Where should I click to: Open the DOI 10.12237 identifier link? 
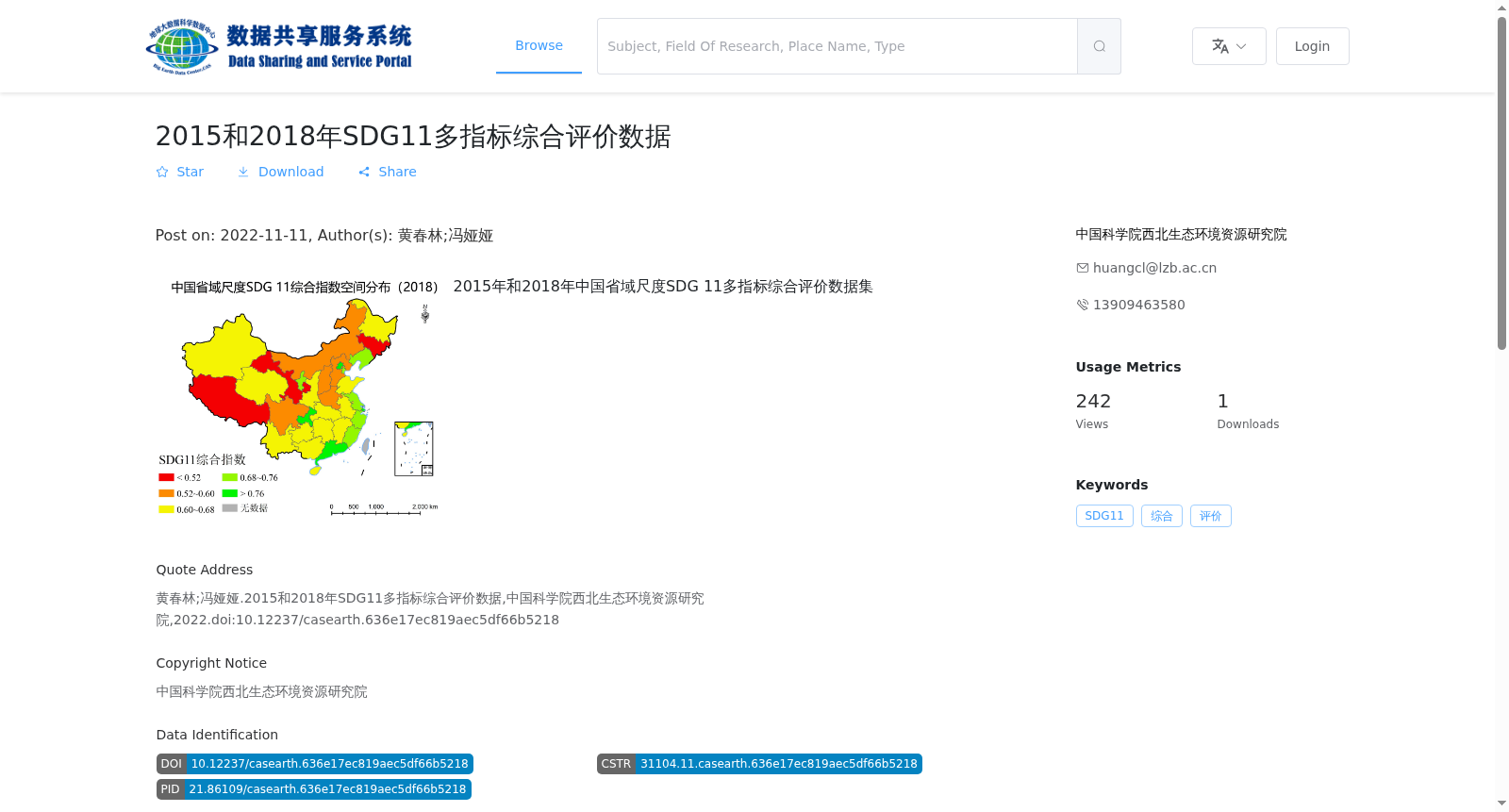pyautogui.click(x=314, y=764)
